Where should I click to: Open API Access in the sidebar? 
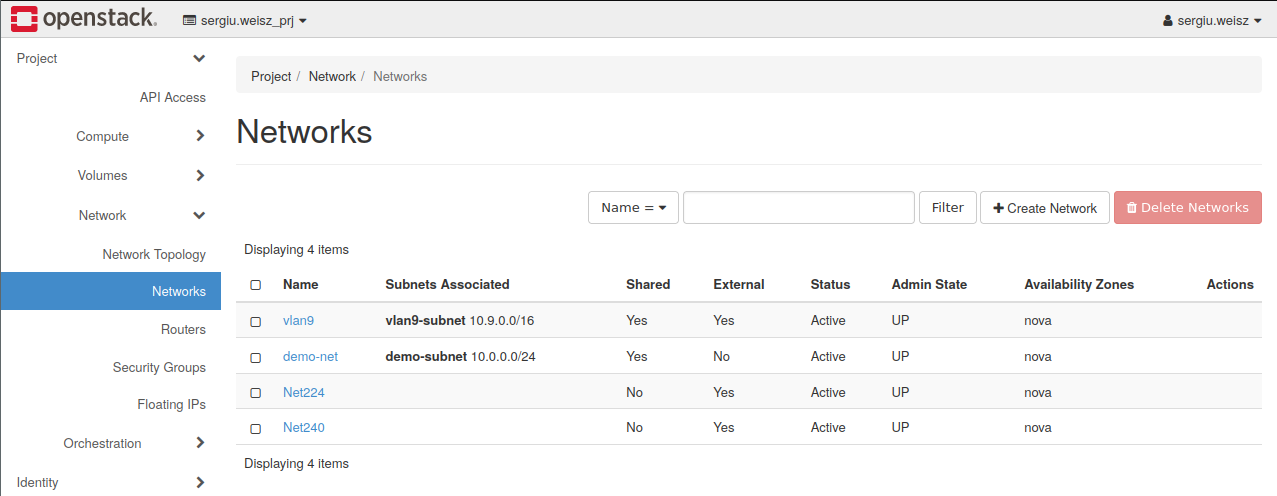pos(173,97)
